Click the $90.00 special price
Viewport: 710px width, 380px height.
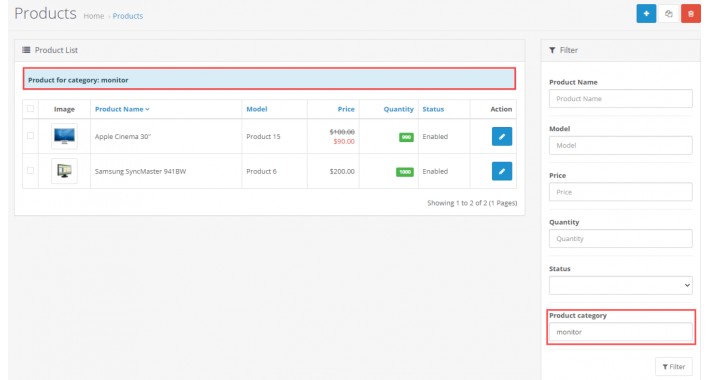[x=344, y=141]
